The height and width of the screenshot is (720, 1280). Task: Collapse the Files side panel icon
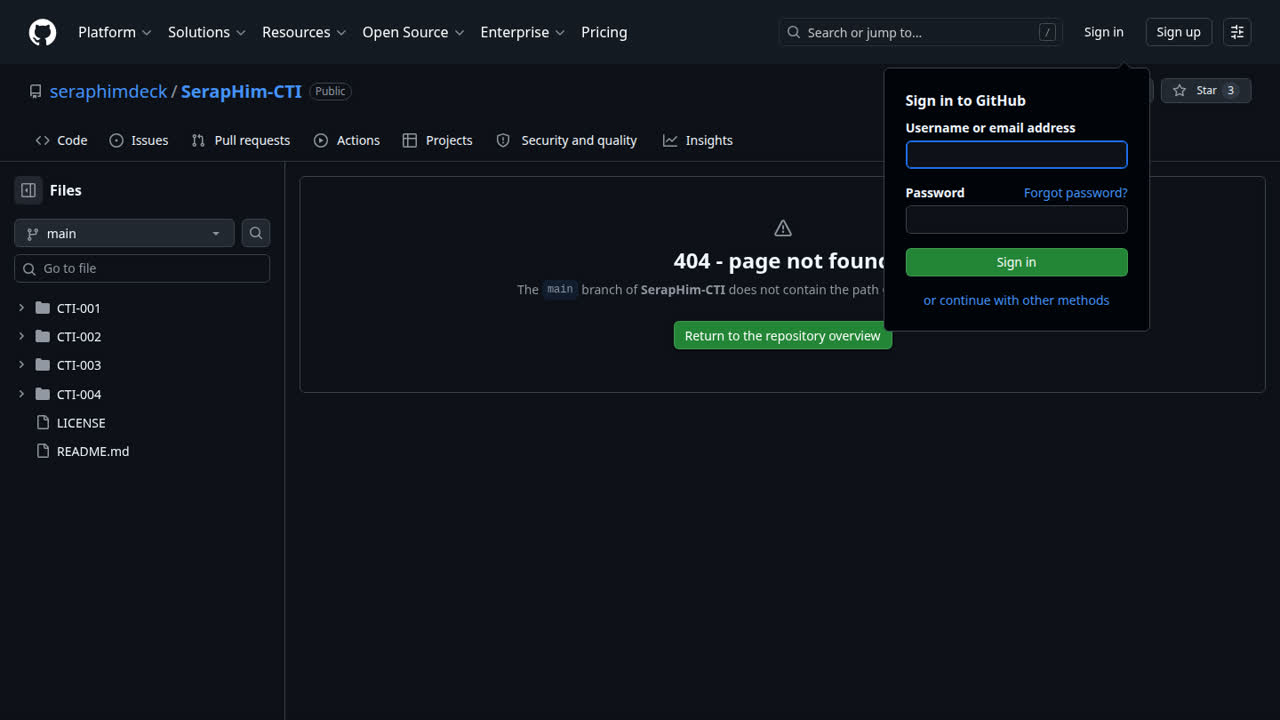pyautogui.click(x=28, y=190)
